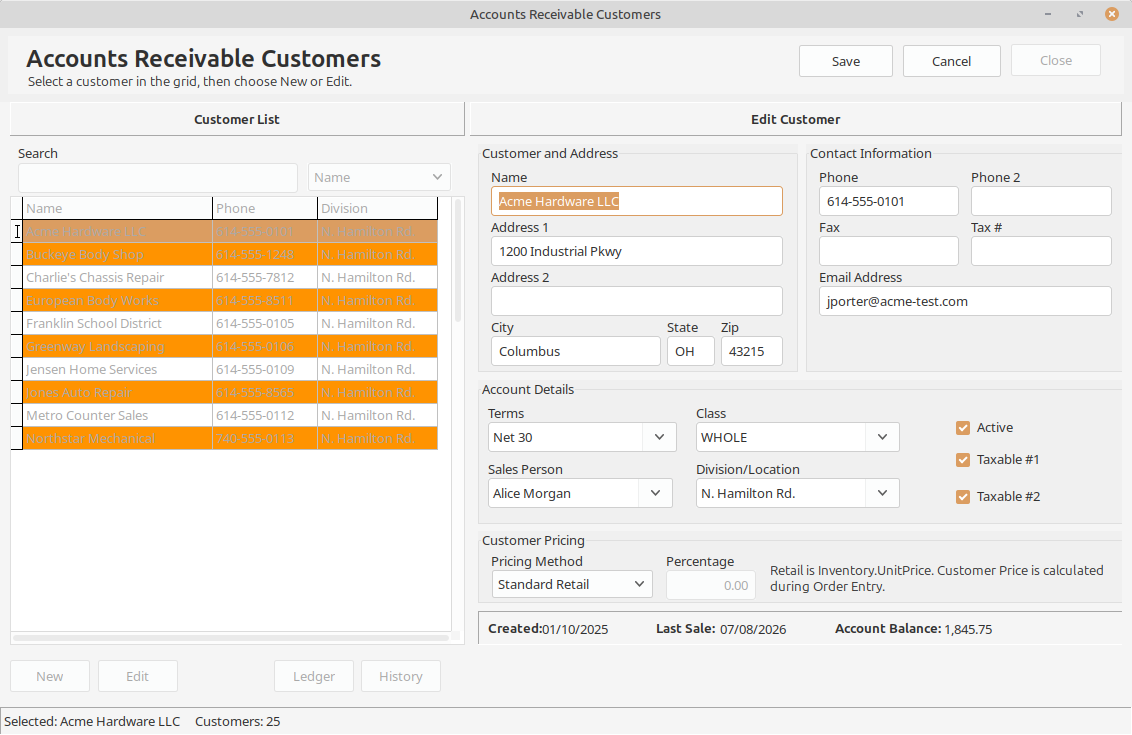Click the City field showing Columbus
1132x735 pixels.
point(575,352)
